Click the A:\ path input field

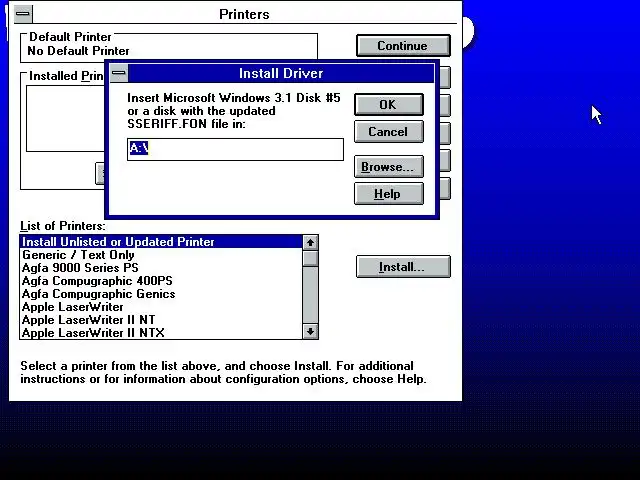tap(235, 149)
